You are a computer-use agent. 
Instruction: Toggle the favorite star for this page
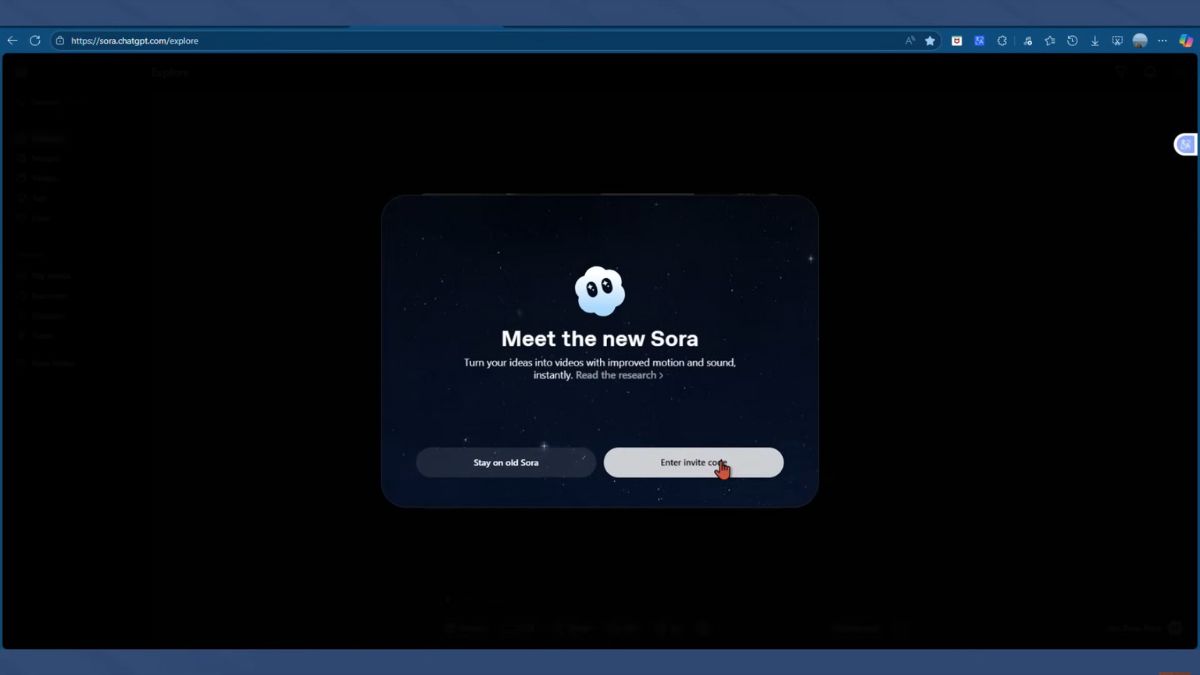coord(930,41)
